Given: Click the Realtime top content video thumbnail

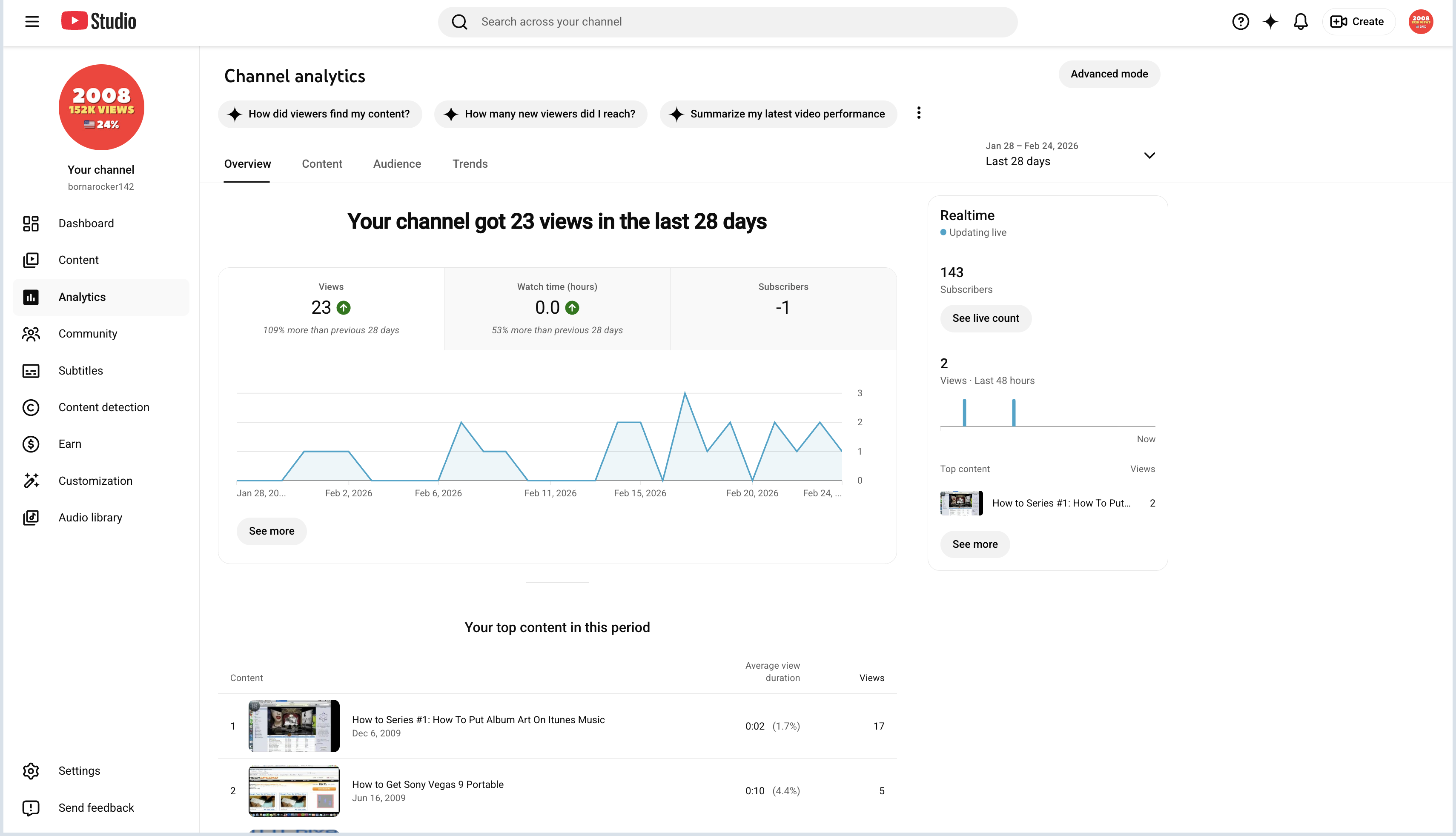Looking at the screenshot, I should click(x=962, y=503).
